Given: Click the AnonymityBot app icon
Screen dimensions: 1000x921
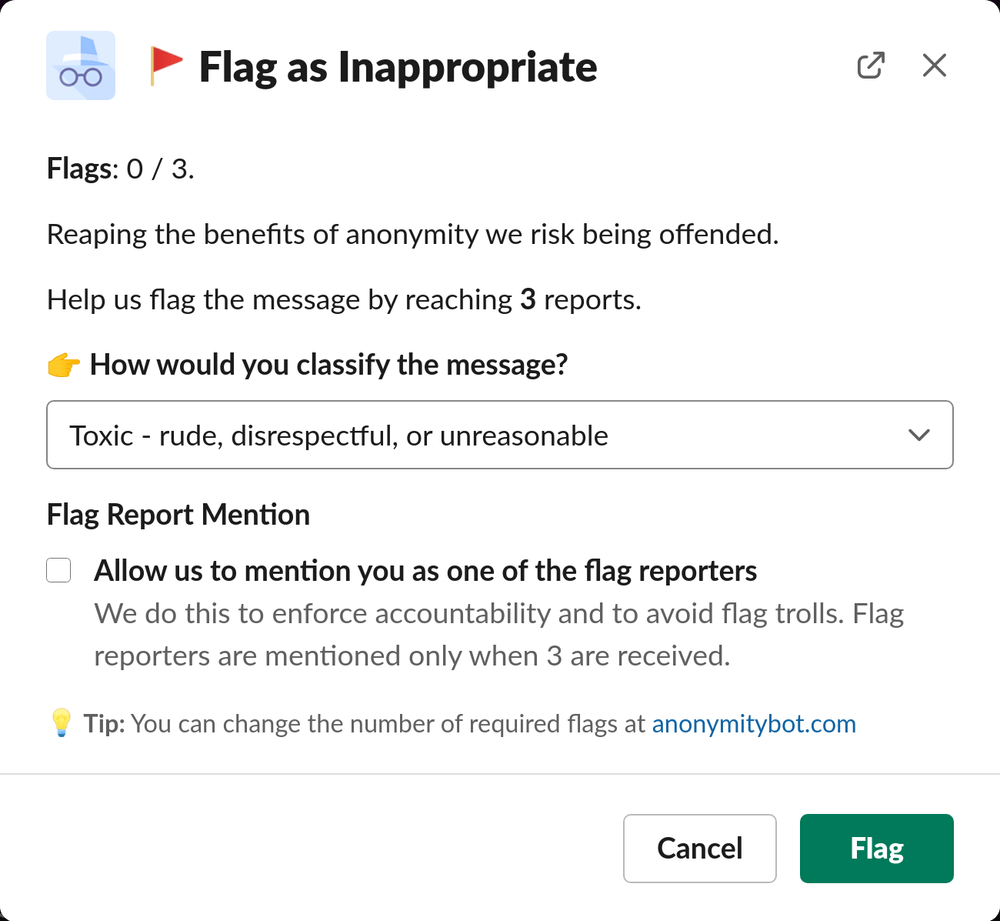Looking at the screenshot, I should (80, 65).
